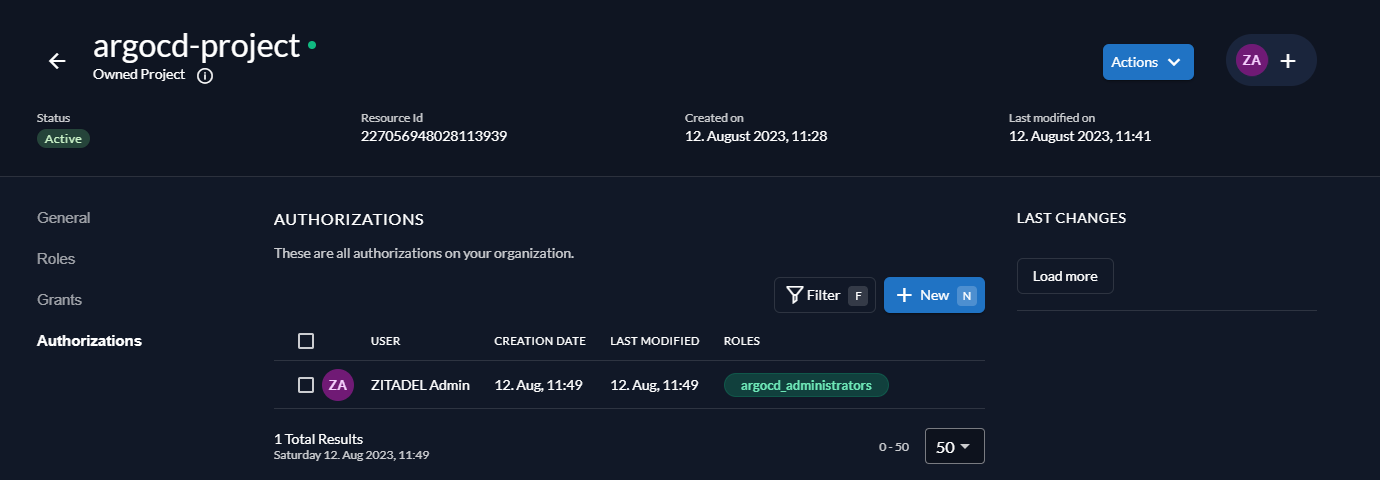
Task: Open the Actions dropdown
Action: [1148, 62]
